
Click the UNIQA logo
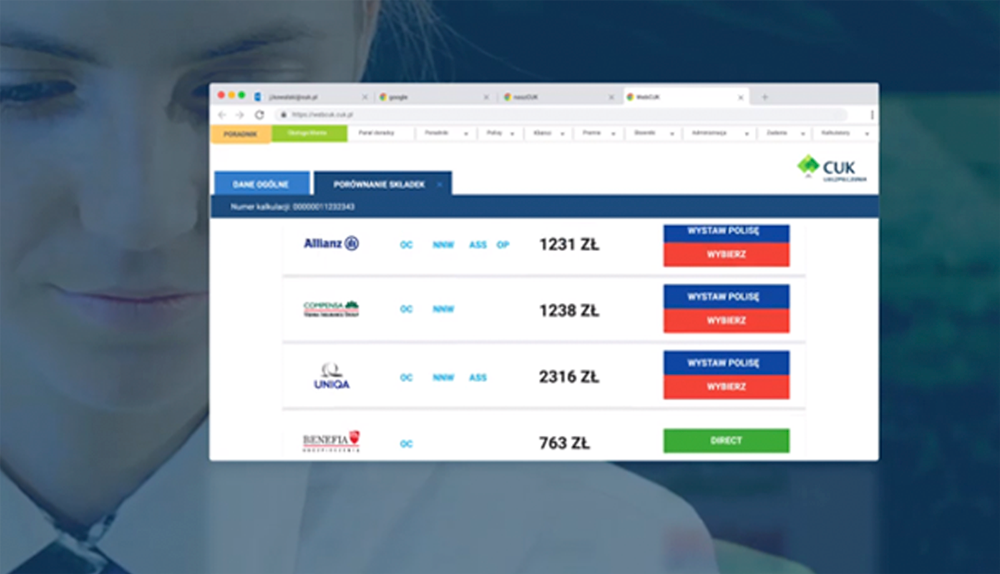click(x=332, y=376)
